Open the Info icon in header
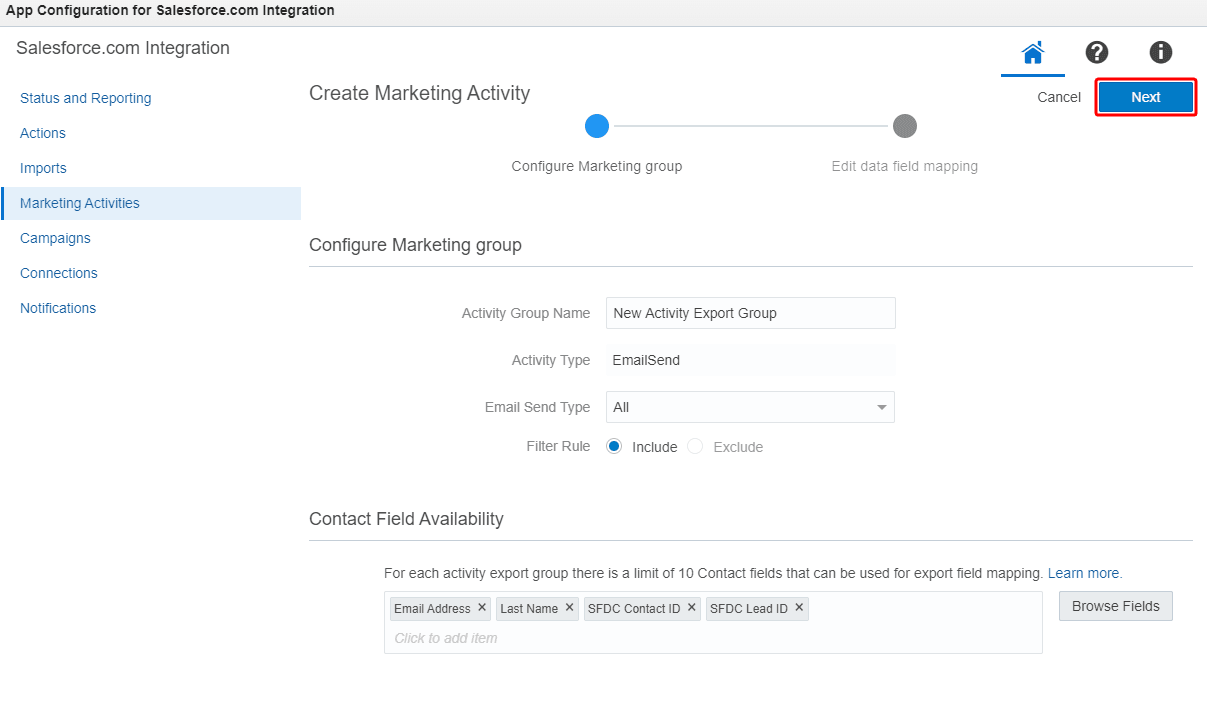This screenshot has height=720, width=1207. (1160, 52)
